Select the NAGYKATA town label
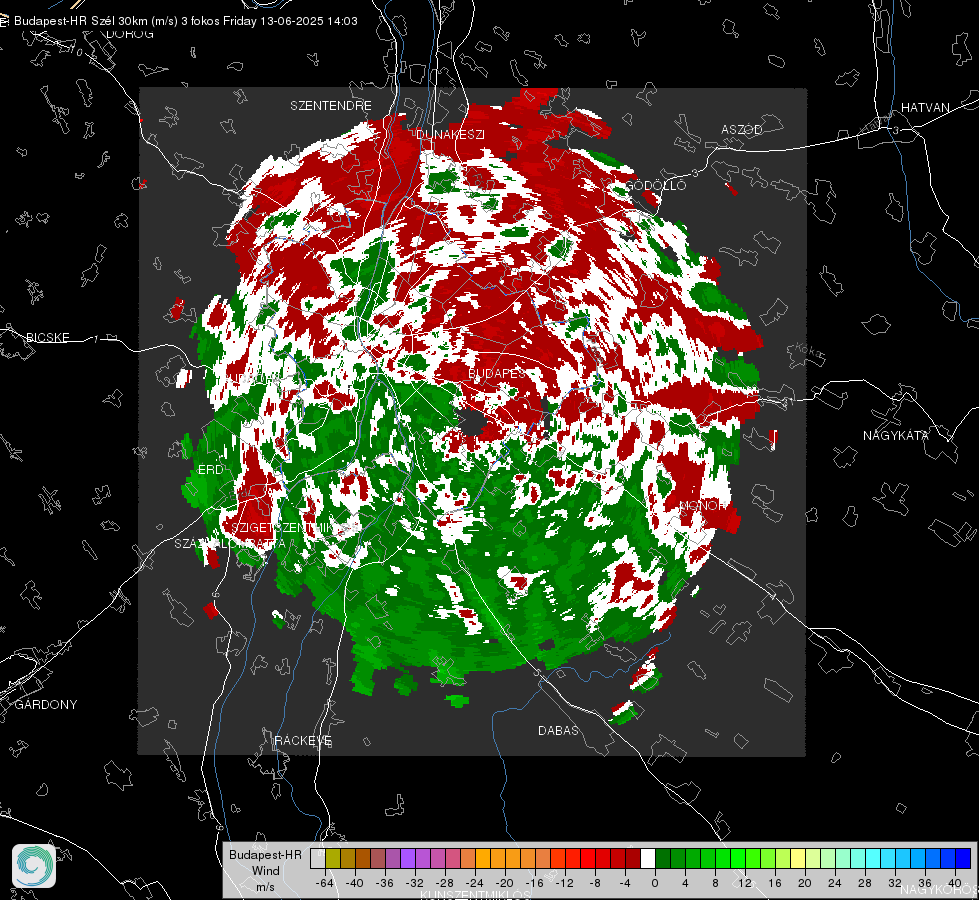979x900 pixels. coord(896,435)
